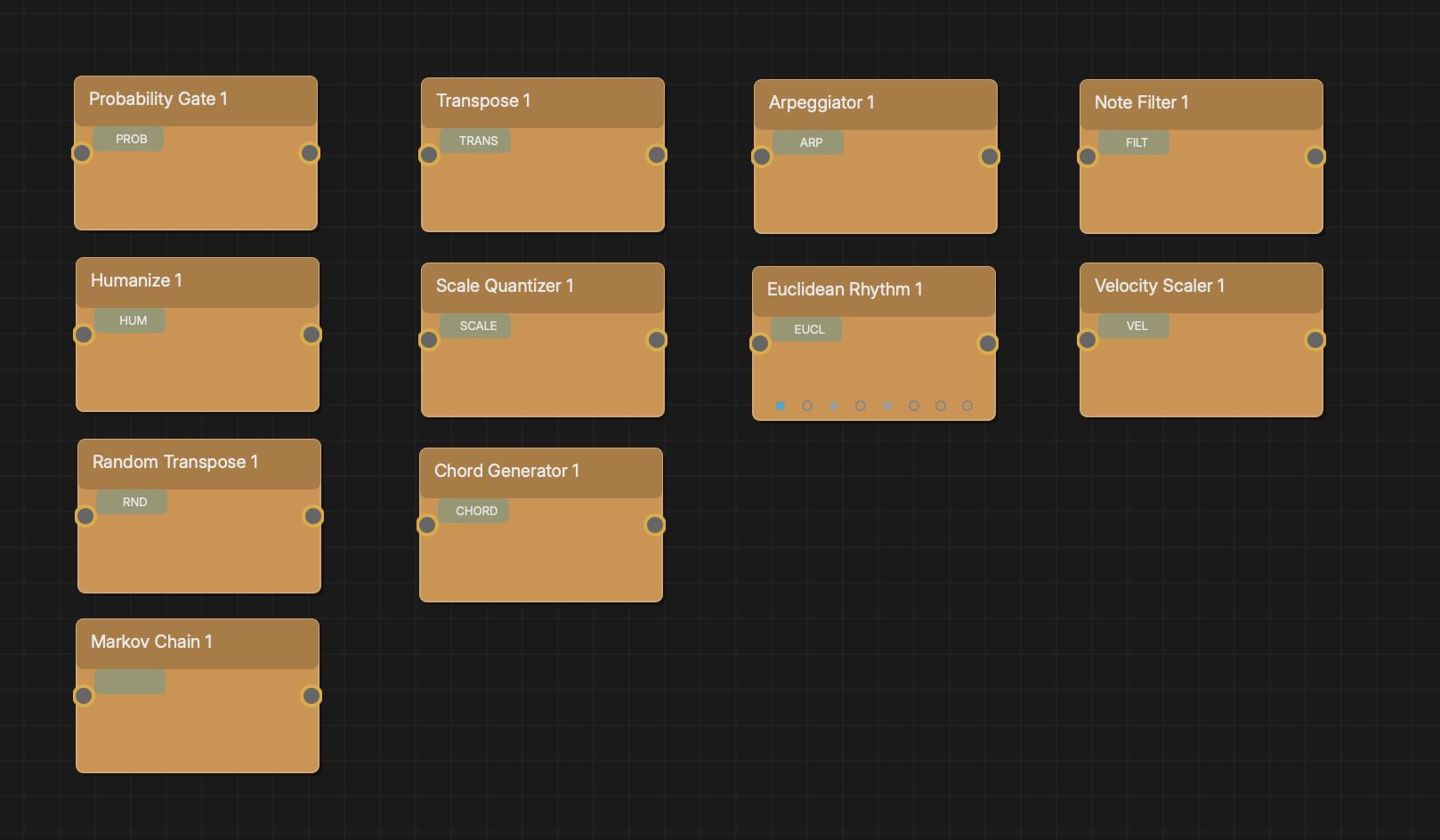The height and width of the screenshot is (840, 1440).
Task: Click the input port of Transpose 1
Action: click(429, 155)
